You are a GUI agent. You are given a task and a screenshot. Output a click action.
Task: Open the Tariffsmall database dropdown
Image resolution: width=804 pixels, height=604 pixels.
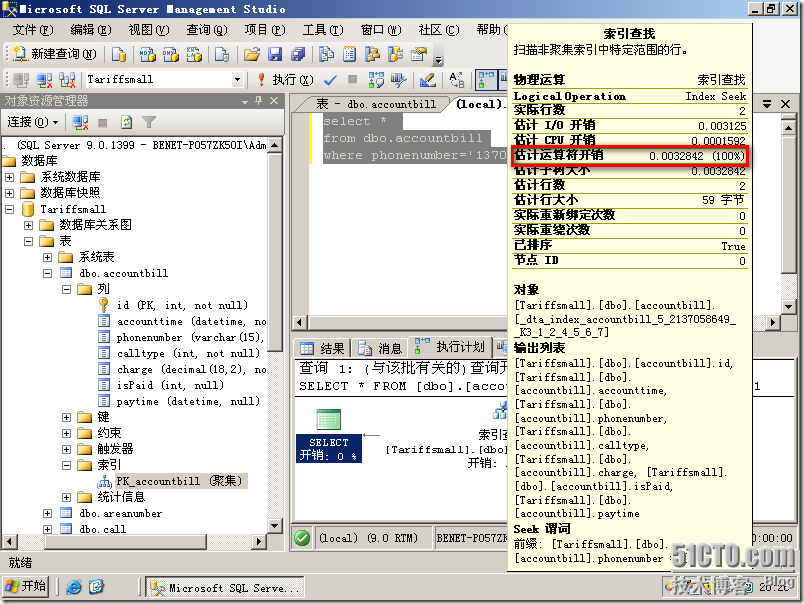coord(237,79)
